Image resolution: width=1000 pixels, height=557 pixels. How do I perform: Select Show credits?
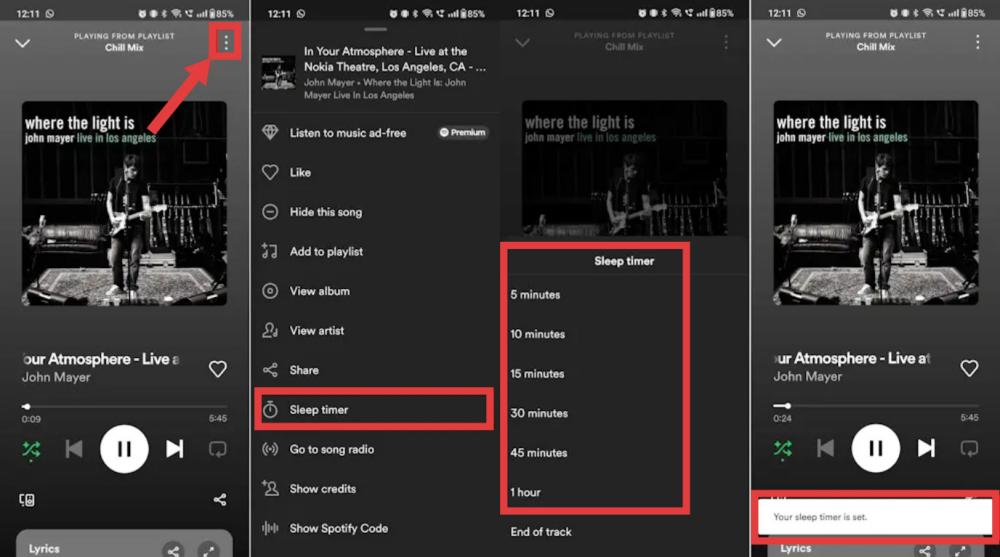click(x=374, y=489)
